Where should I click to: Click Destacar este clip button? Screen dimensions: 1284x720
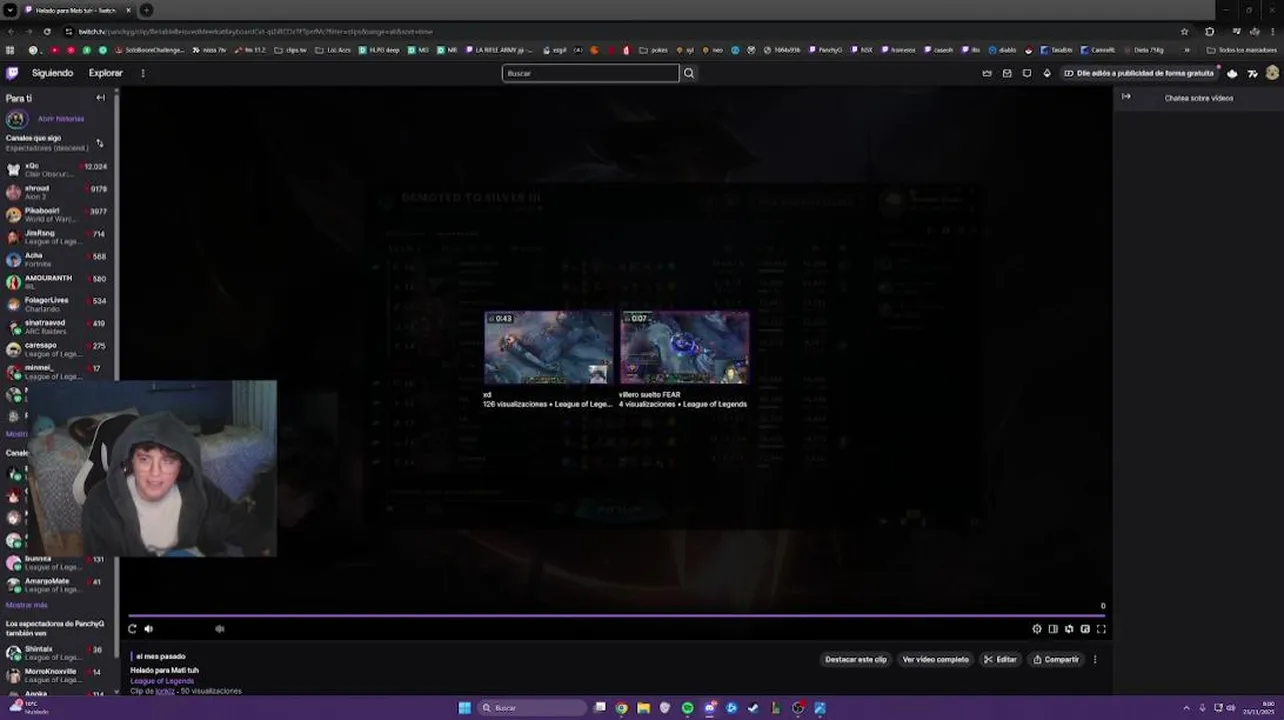pos(856,659)
